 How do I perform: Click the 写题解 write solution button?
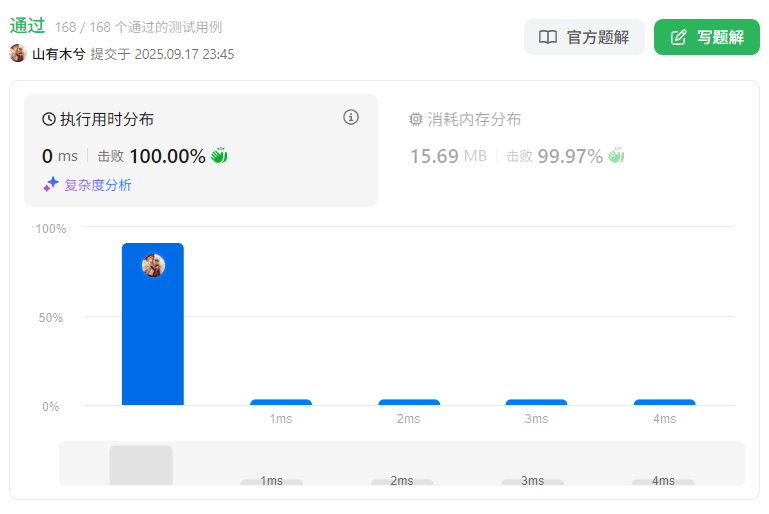pyautogui.click(x=707, y=37)
